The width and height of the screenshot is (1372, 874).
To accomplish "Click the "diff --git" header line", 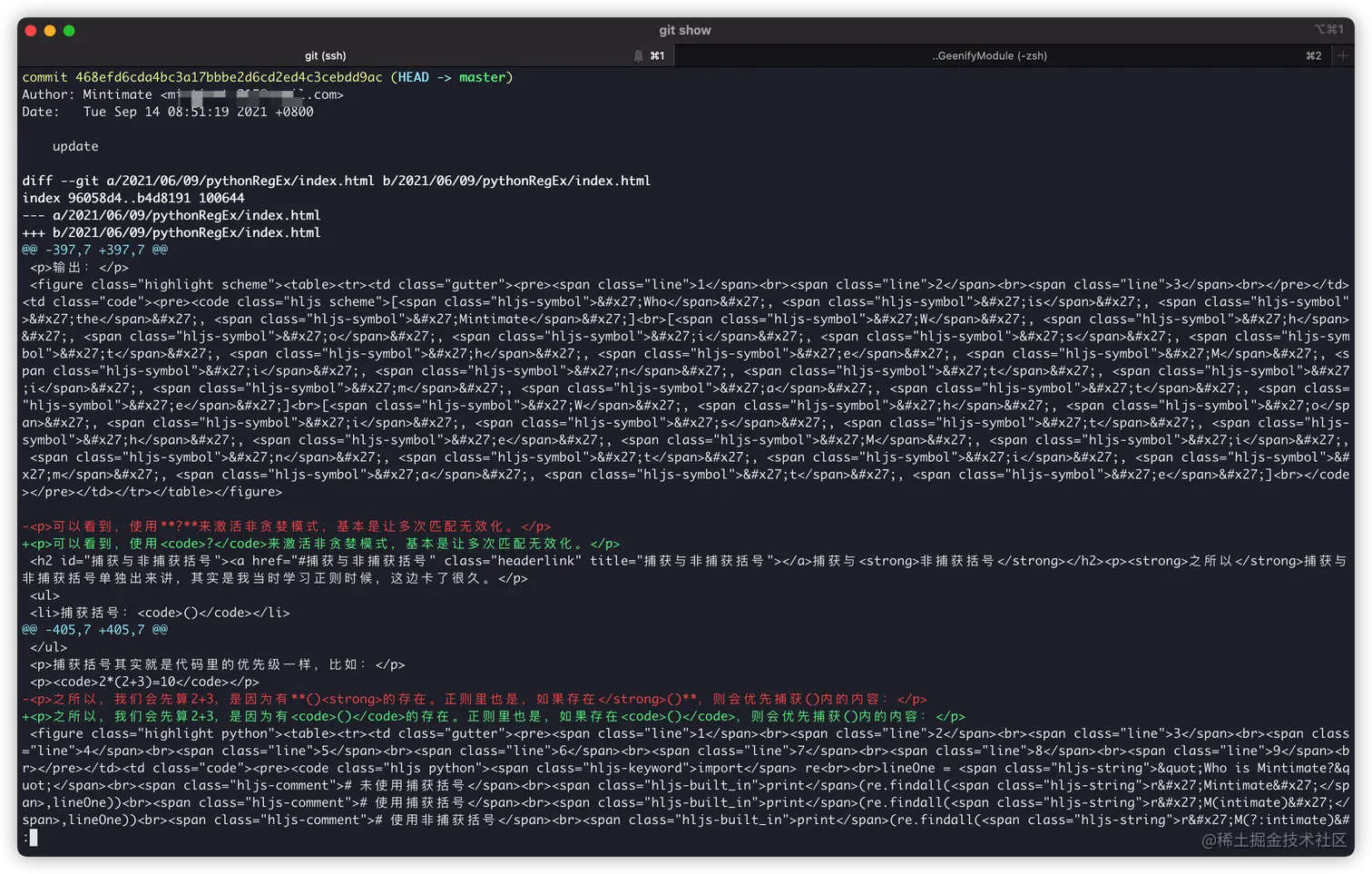I will (336, 181).
